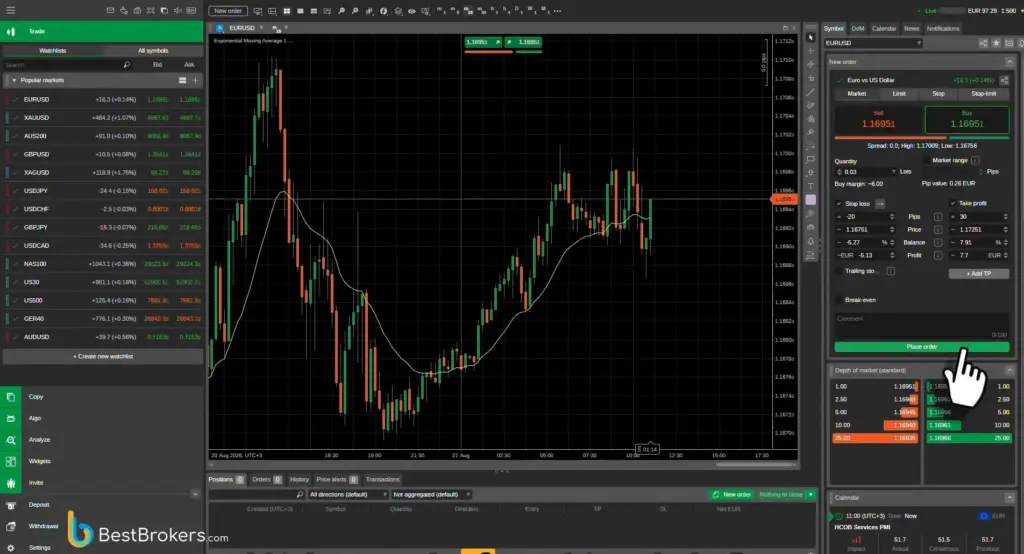Enable the Break-even checkbox
The height and width of the screenshot is (554, 1024).
tap(839, 300)
